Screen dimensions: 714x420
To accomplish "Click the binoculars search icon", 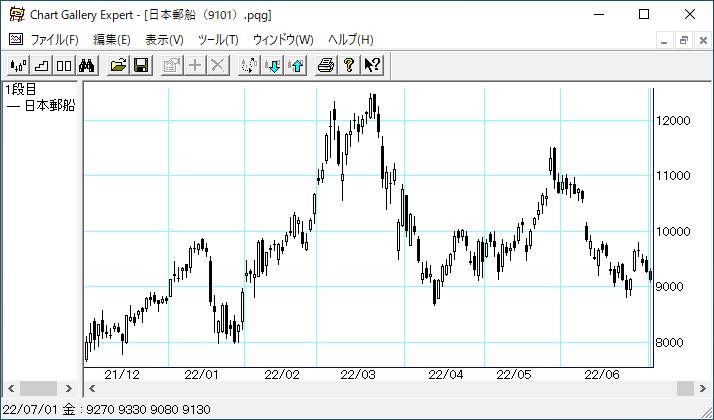I will tap(87, 66).
